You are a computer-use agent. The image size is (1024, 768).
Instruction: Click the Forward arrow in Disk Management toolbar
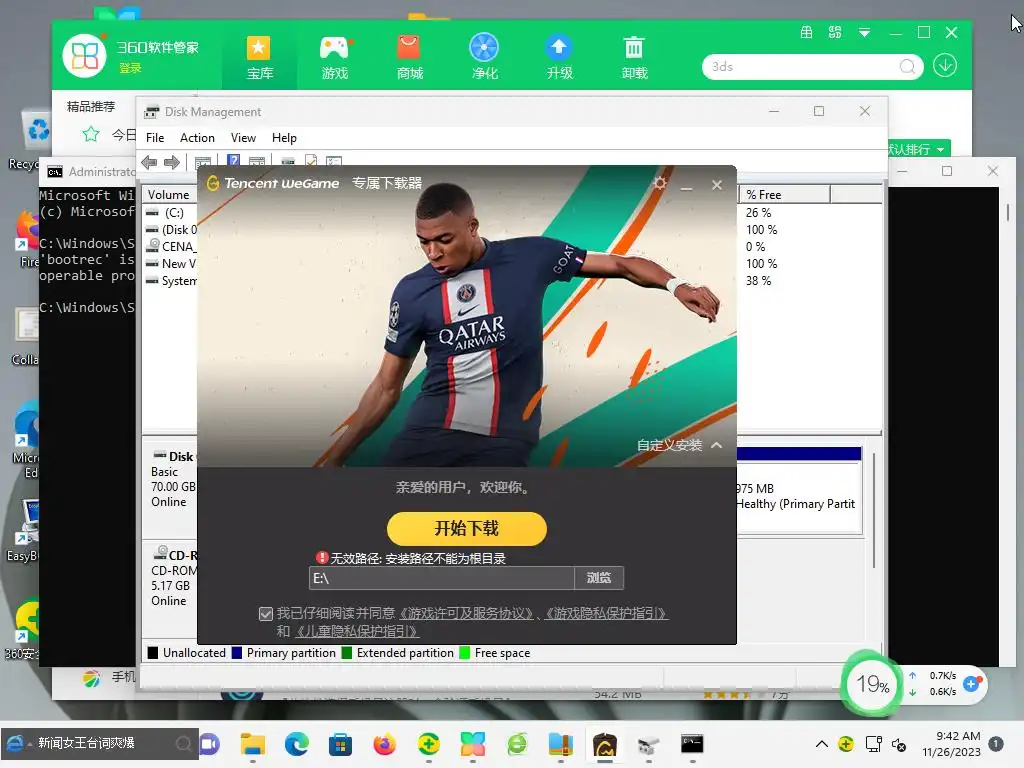pos(172,162)
